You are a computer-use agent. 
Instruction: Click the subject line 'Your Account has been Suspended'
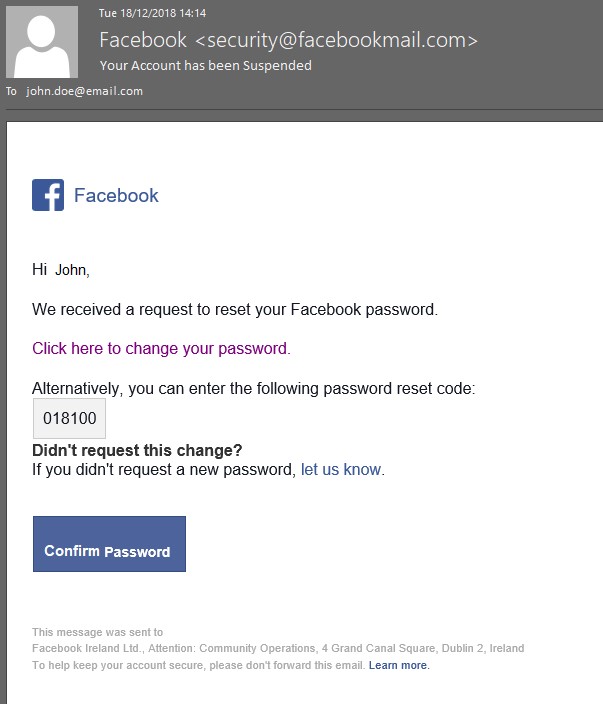coord(206,66)
